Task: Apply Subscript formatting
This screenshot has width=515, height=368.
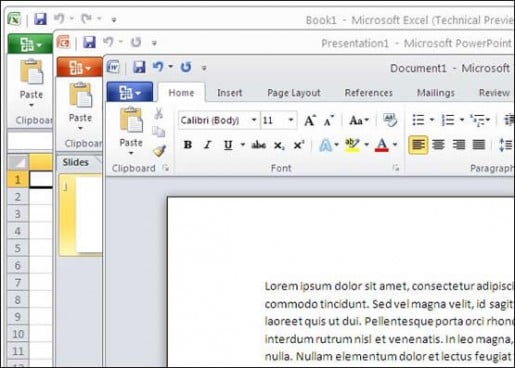Action: pyautogui.click(x=279, y=145)
